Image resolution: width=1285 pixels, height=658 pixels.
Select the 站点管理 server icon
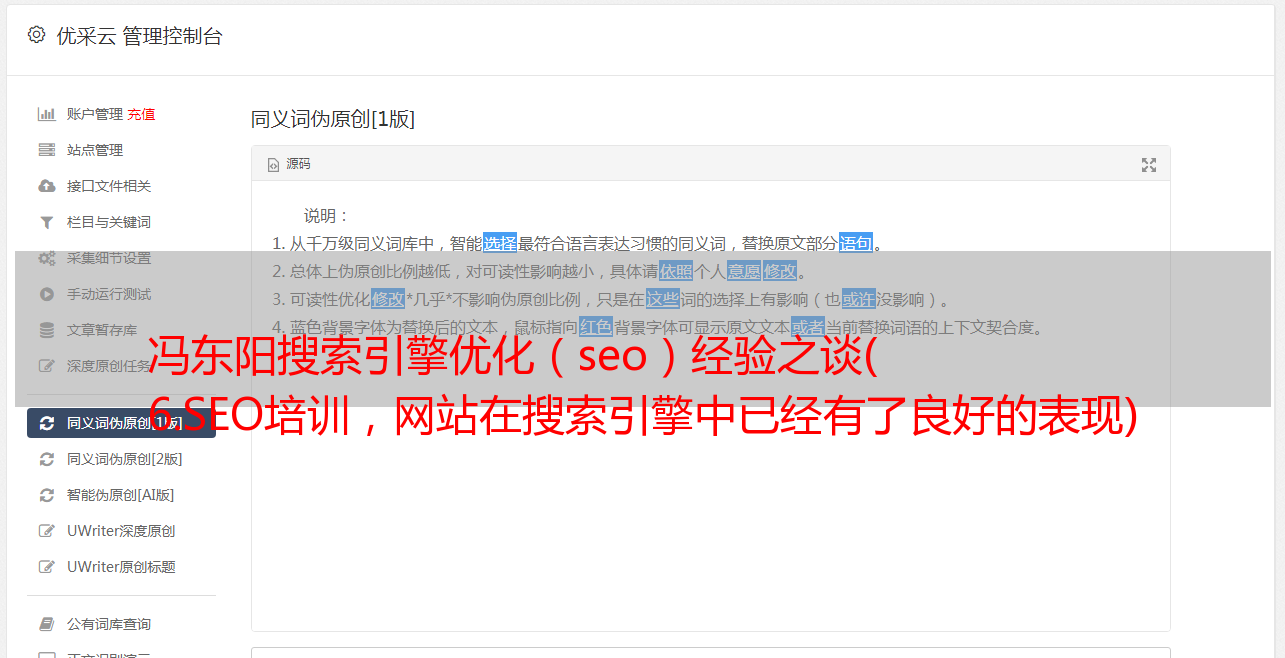tap(46, 150)
